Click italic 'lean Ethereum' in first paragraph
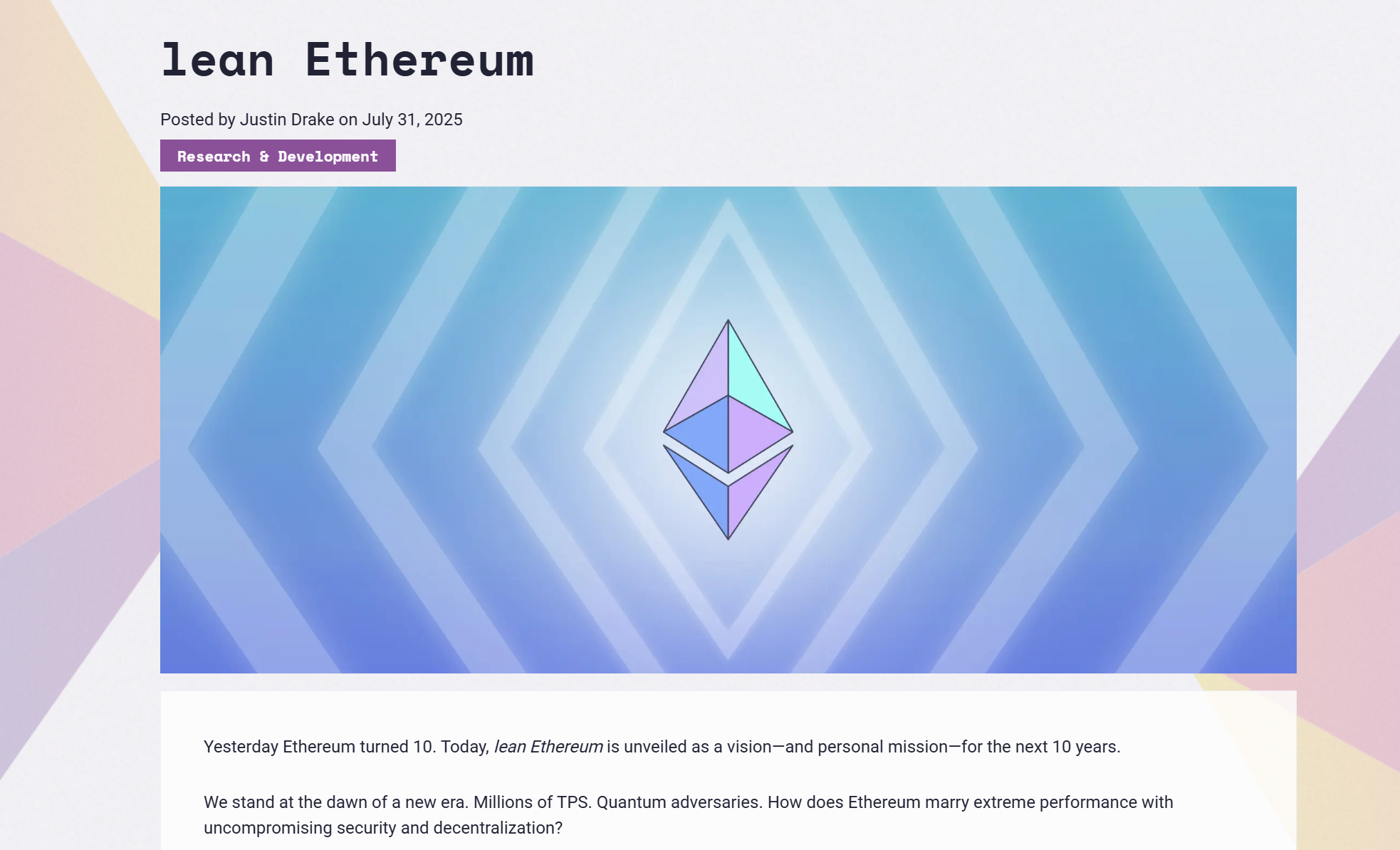This screenshot has height=850, width=1400. [548, 747]
